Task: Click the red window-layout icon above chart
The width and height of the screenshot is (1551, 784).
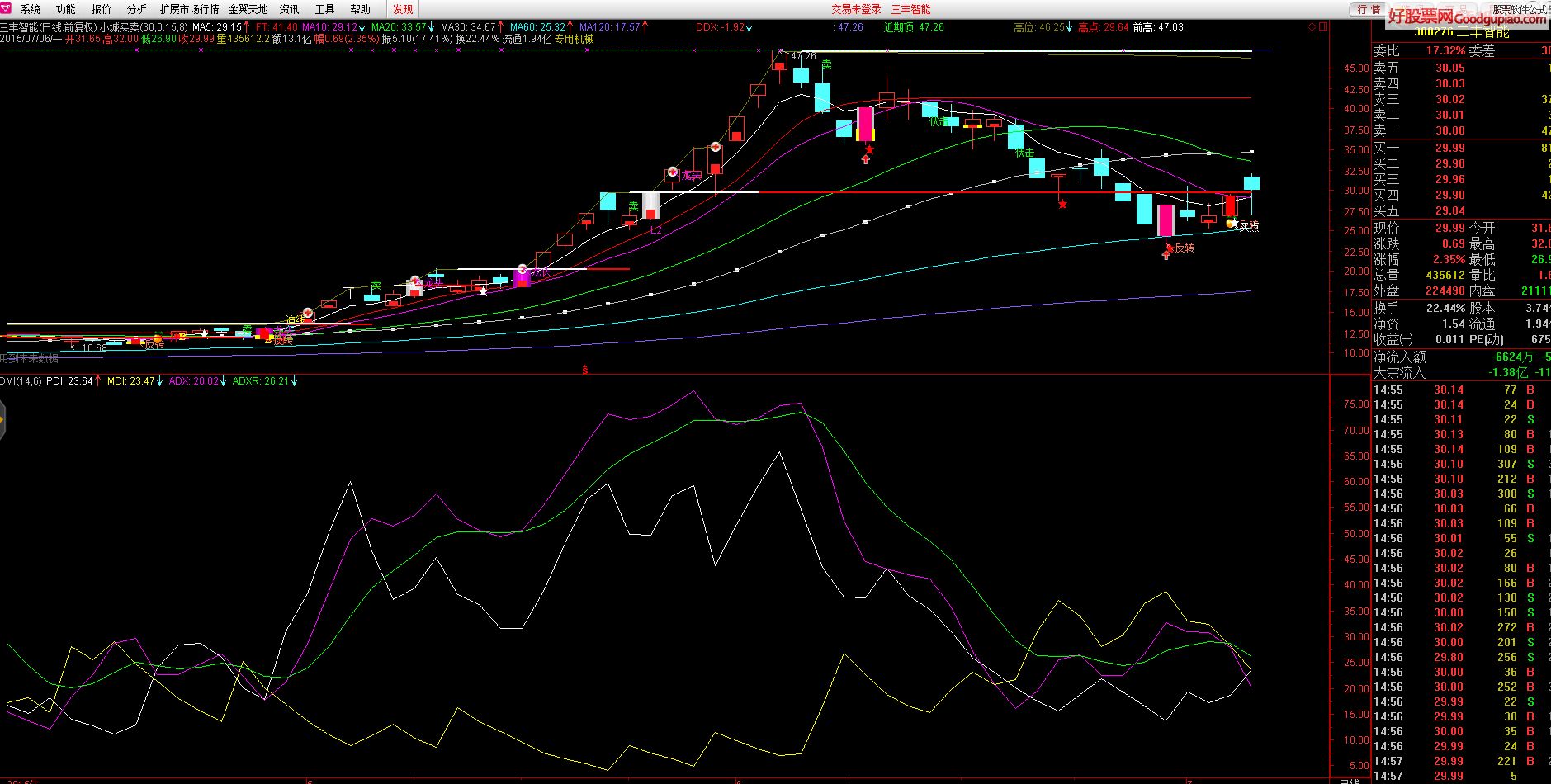Action: tap(1324, 26)
